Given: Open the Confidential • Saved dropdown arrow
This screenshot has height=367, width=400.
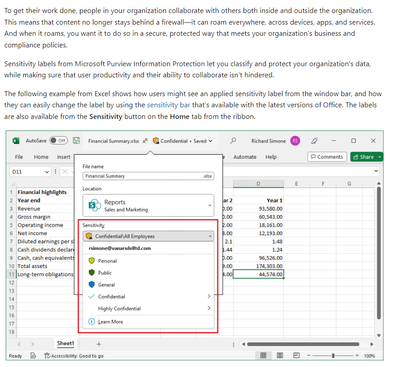Looking at the screenshot, I should coord(210,141).
